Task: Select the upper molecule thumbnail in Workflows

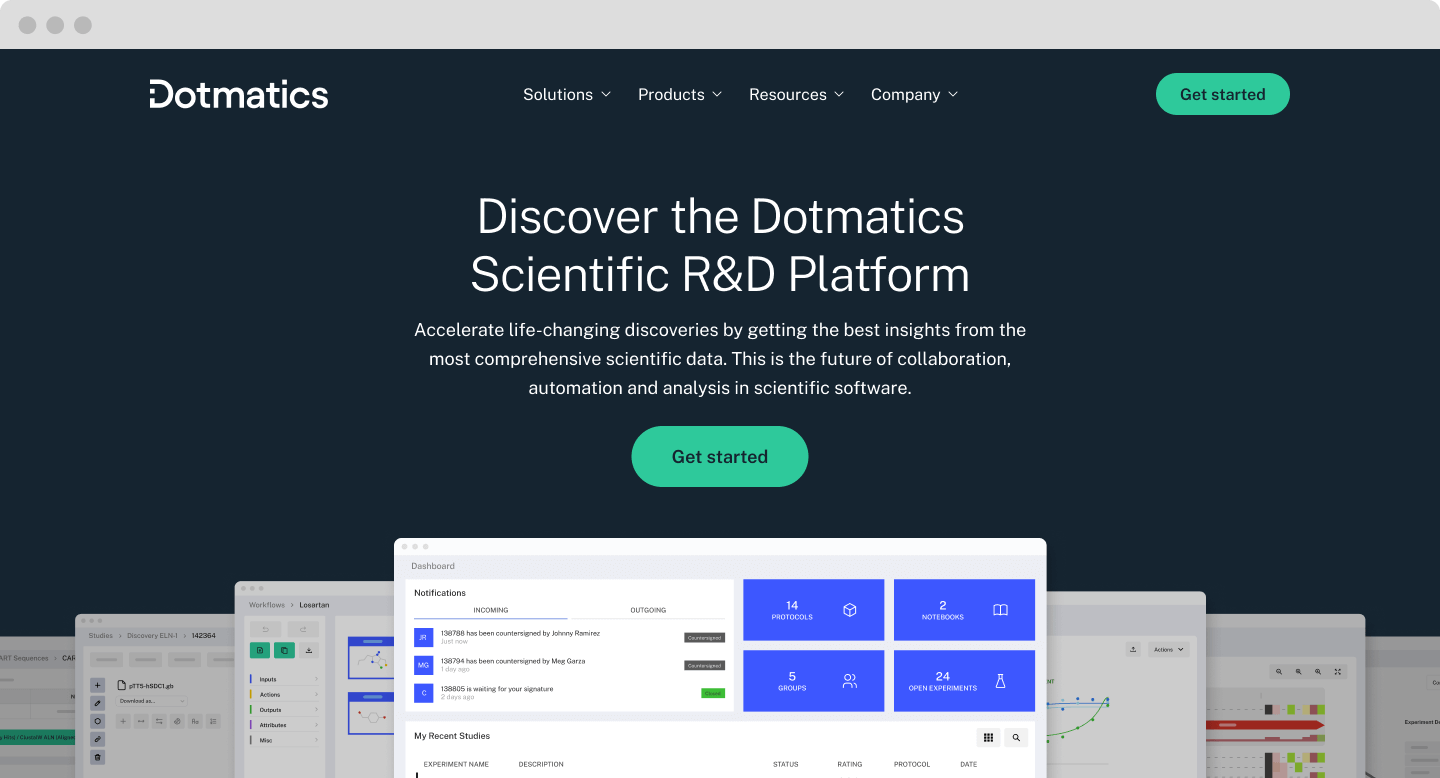Action: click(373, 658)
